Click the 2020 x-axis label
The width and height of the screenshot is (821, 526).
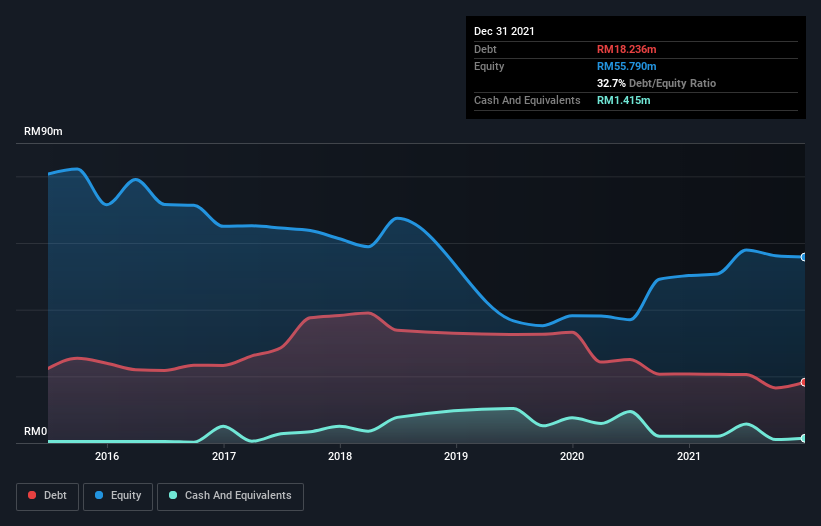tap(572, 456)
